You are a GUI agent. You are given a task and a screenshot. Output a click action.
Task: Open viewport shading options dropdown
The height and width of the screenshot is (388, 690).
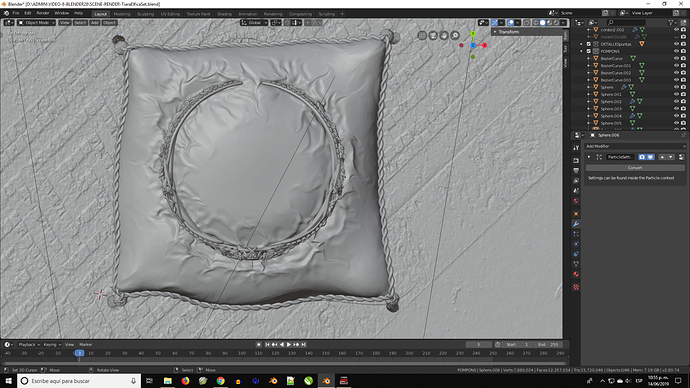pyautogui.click(x=563, y=22)
